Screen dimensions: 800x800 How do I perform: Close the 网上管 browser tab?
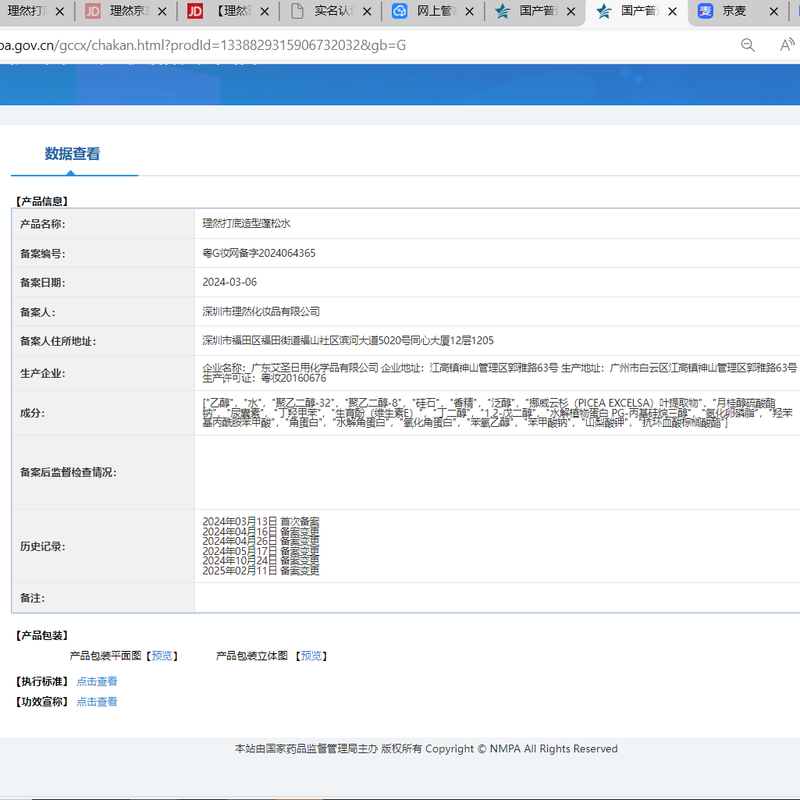coord(469,12)
